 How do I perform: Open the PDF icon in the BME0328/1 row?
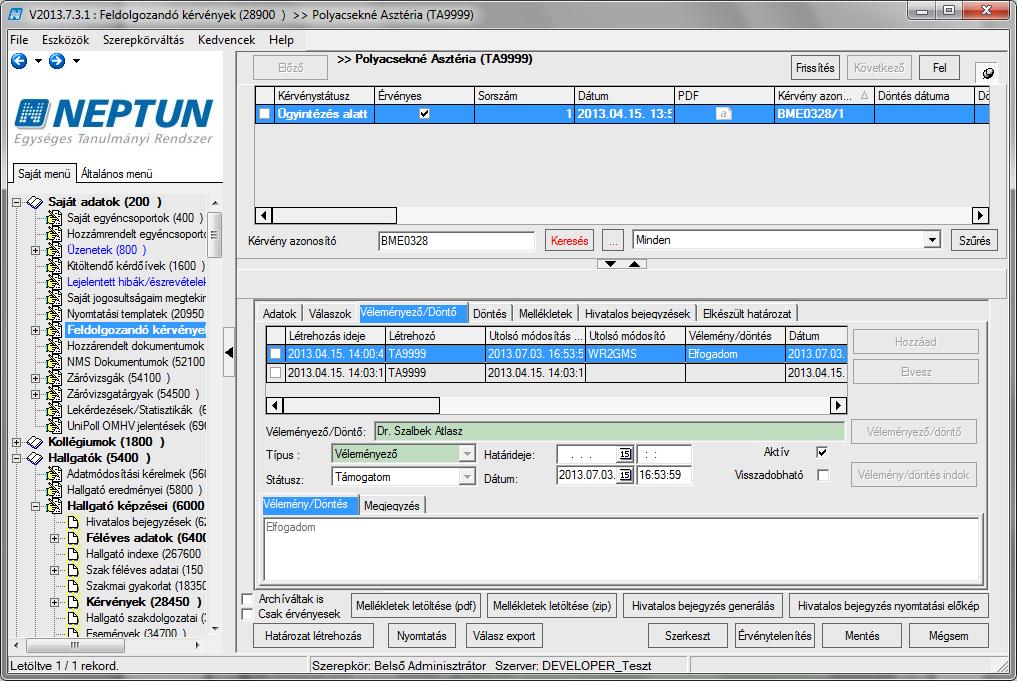pos(723,114)
